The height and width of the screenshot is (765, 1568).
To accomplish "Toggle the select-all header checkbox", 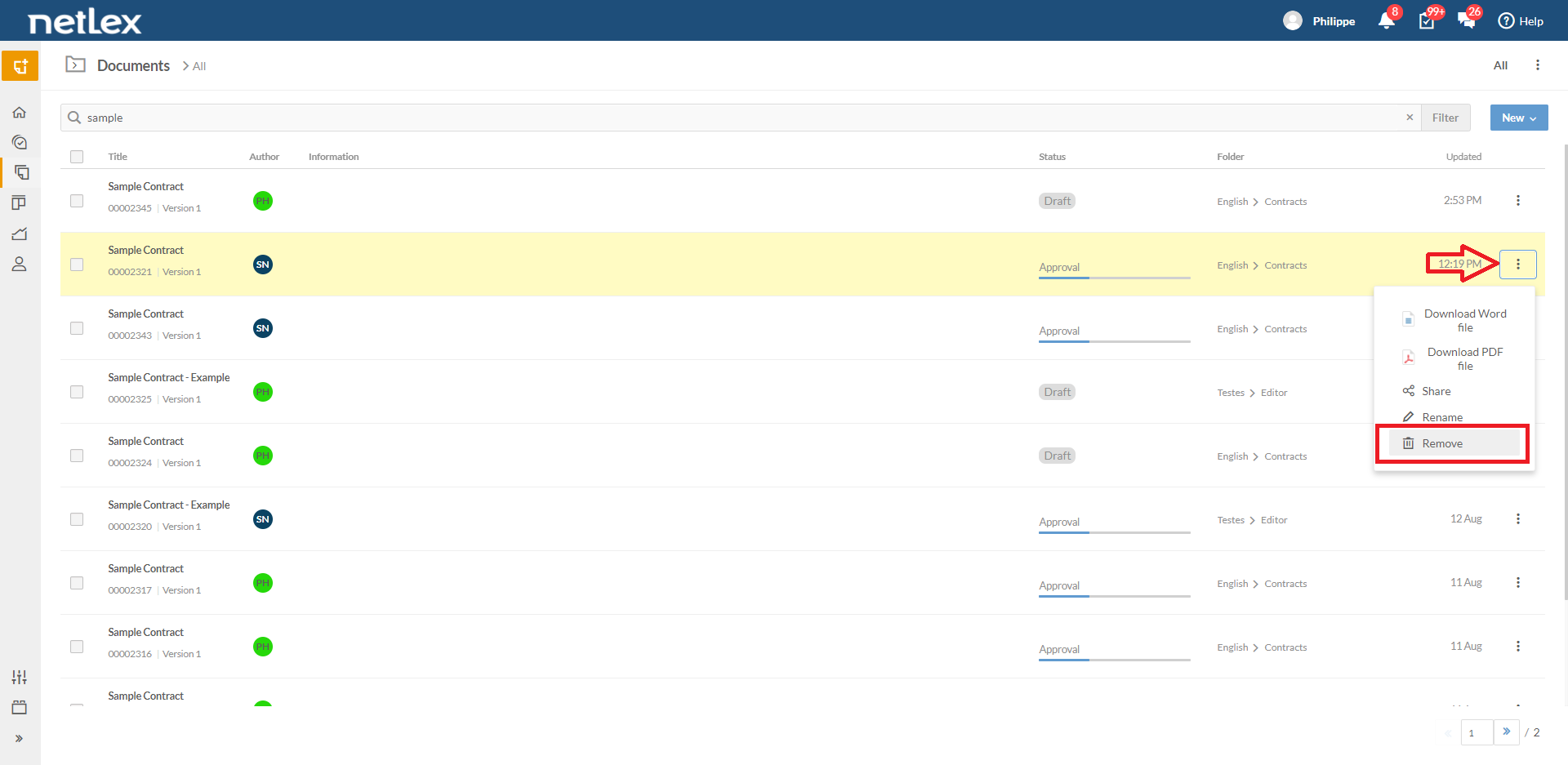I will pos(77,157).
